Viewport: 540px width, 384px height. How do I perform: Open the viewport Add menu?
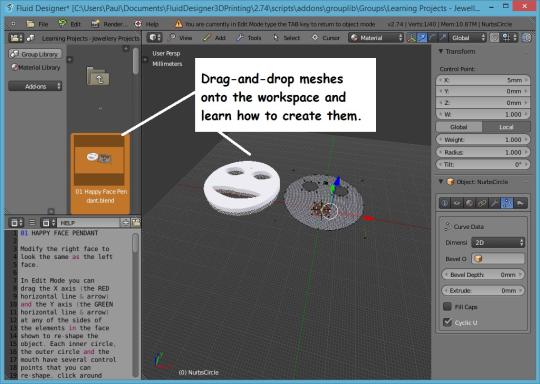pyautogui.click(x=214, y=38)
